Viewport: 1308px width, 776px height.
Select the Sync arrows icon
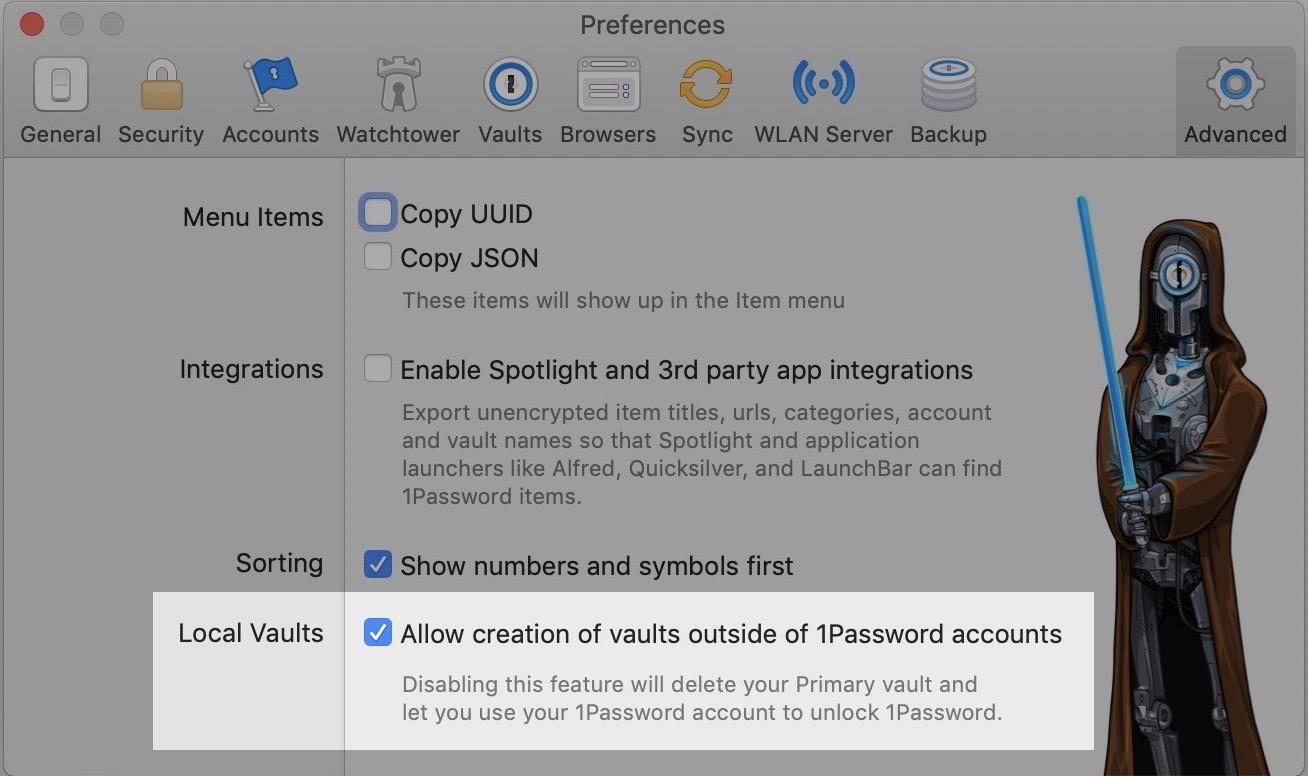(707, 84)
